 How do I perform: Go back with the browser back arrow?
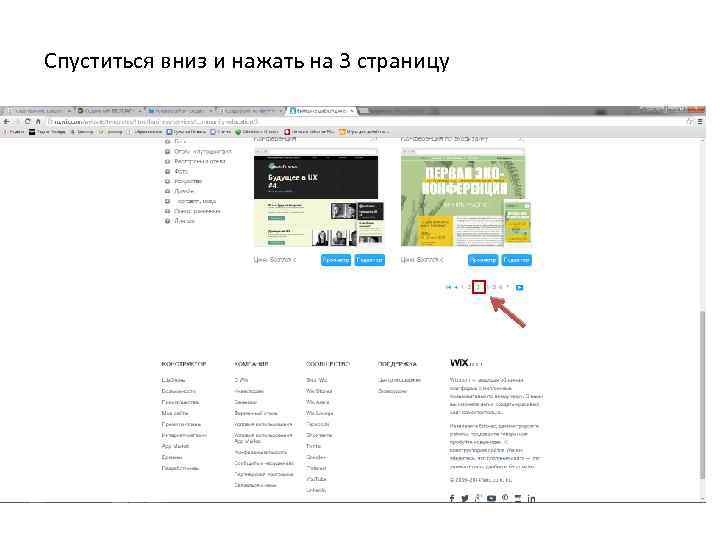tap(6, 122)
